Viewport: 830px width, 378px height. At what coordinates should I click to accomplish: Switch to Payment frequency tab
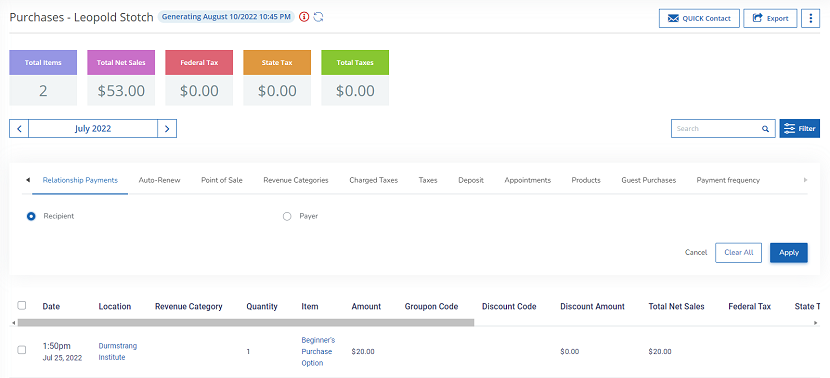click(x=728, y=180)
